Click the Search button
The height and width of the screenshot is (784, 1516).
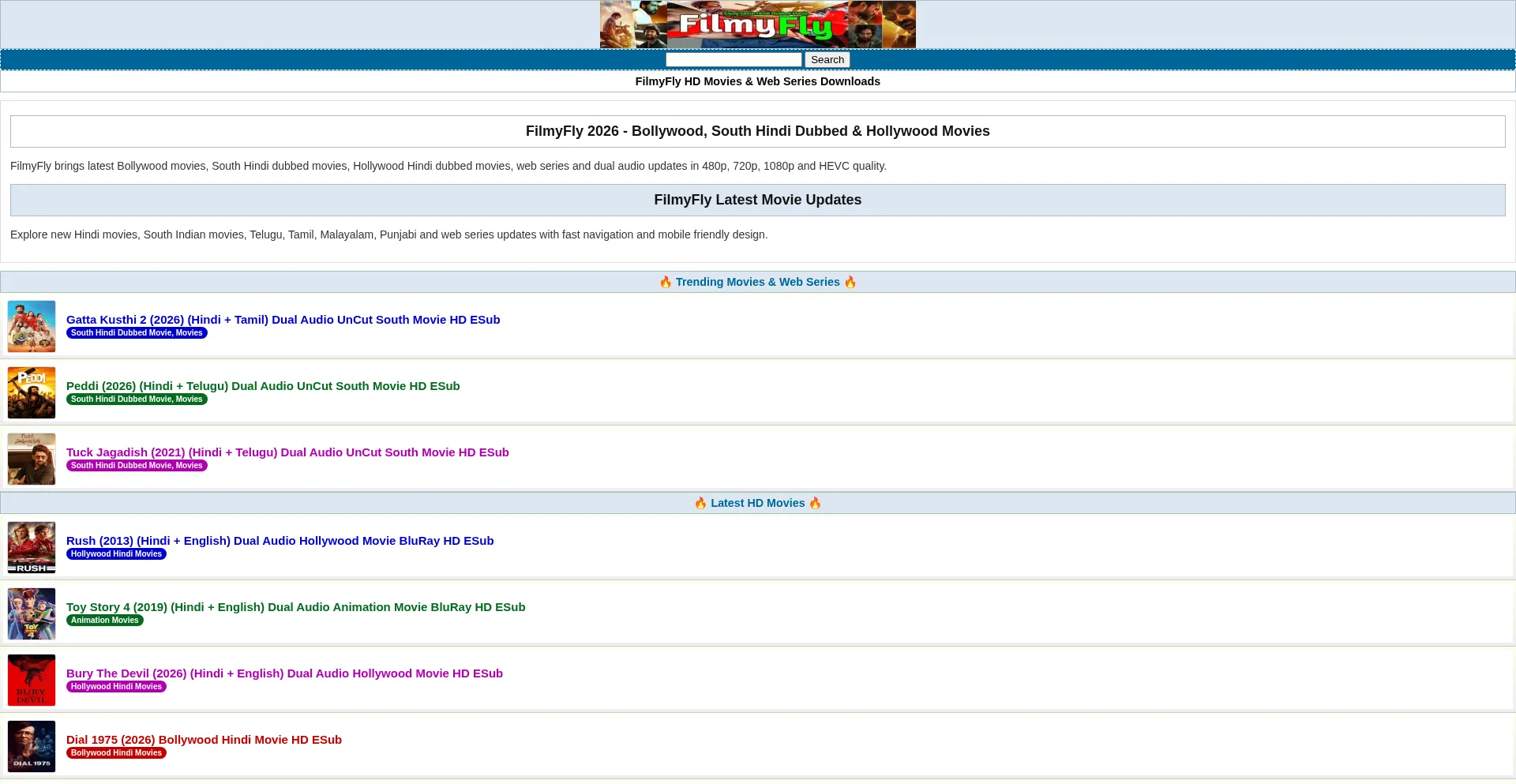click(827, 60)
